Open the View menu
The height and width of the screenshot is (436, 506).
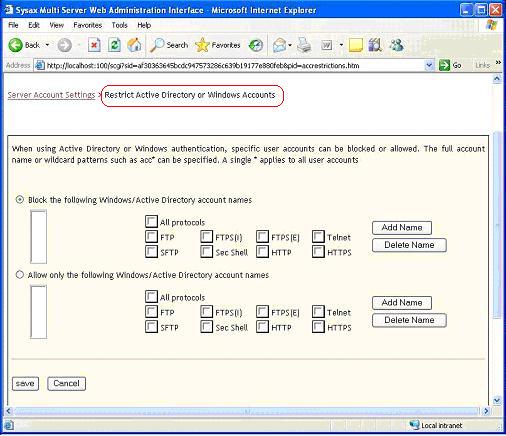57,25
